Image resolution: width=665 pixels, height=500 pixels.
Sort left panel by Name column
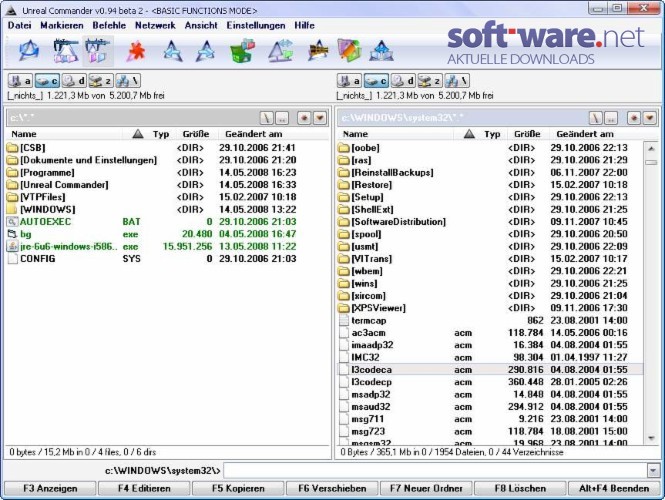(x=64, y=134)
